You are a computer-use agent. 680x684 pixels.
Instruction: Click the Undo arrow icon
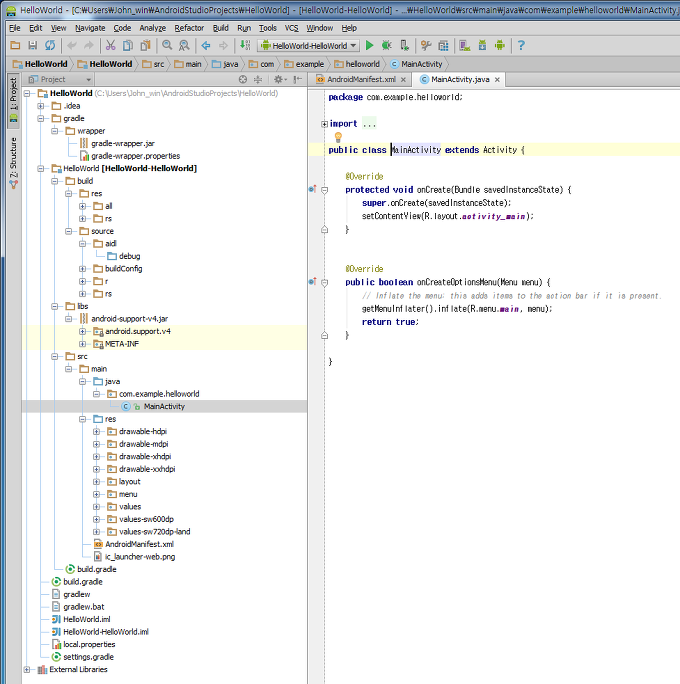72,45
